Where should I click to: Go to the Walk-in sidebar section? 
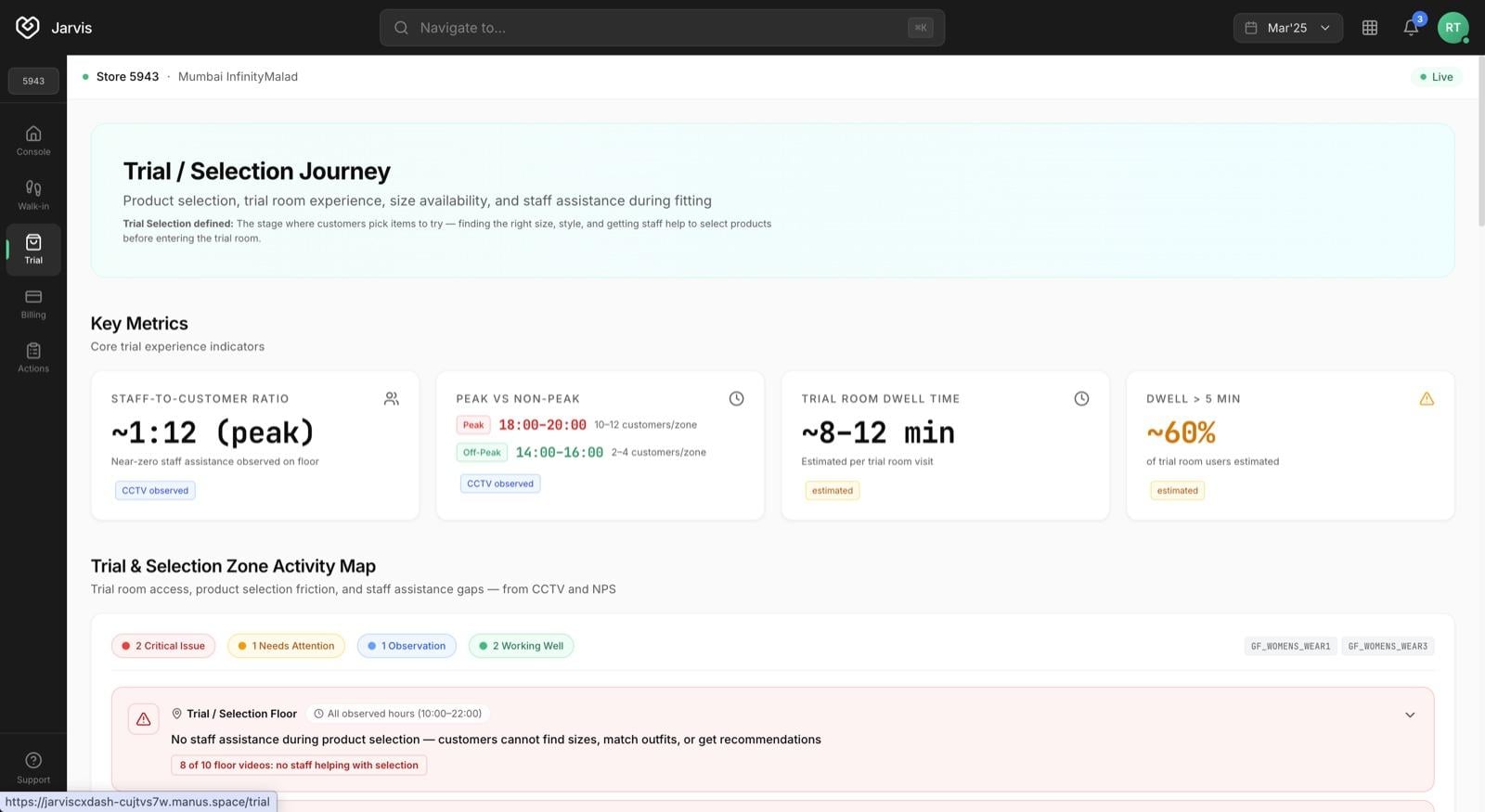(33, 195)
